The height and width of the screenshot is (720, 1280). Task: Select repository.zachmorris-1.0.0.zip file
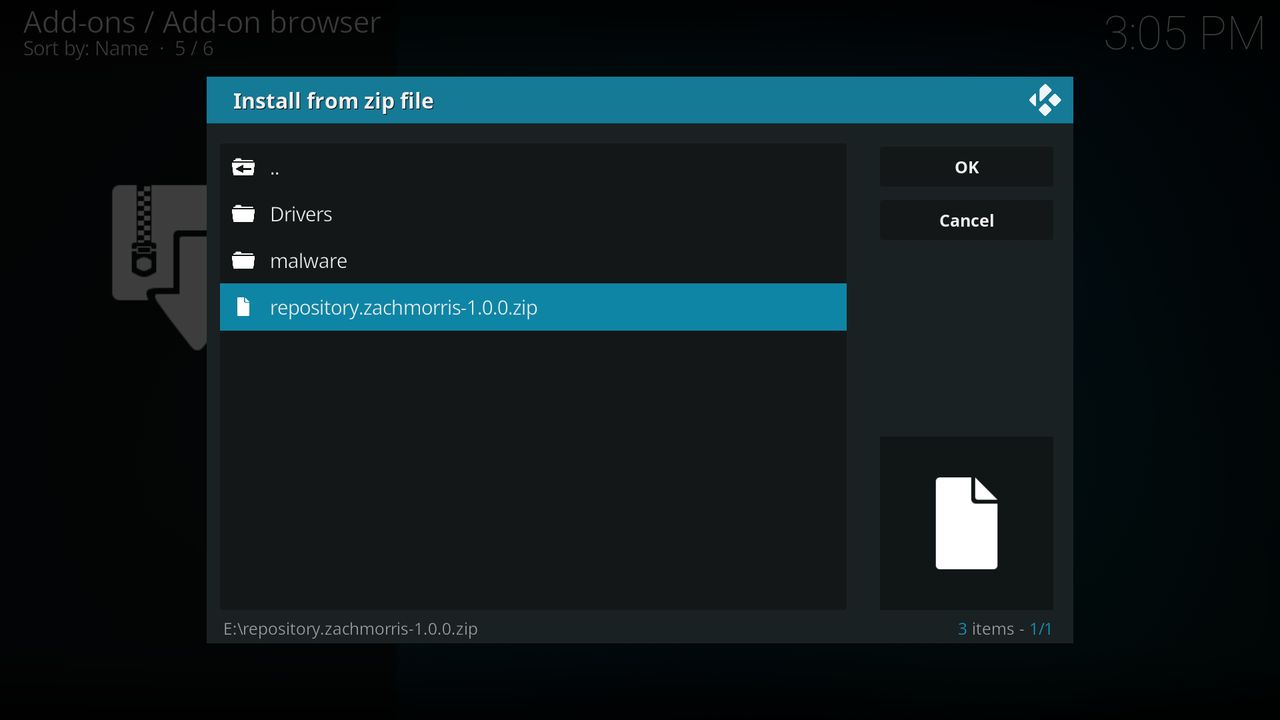click(x=533, y=307)
